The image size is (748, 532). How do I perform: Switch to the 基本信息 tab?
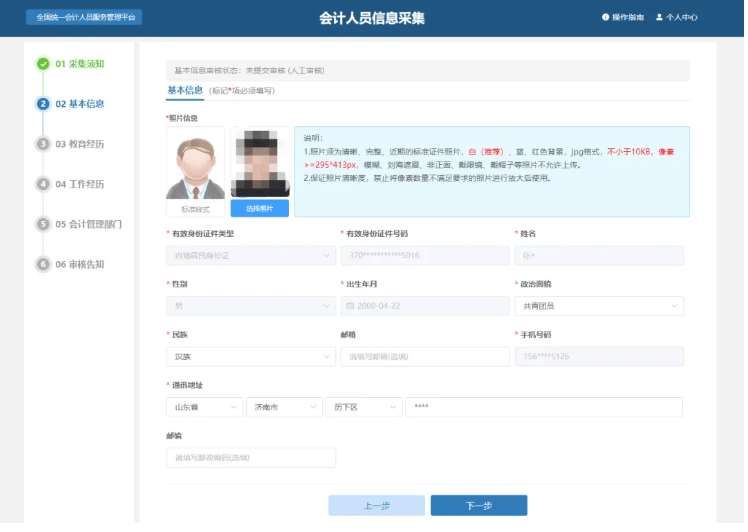click(x=185, y=90)
